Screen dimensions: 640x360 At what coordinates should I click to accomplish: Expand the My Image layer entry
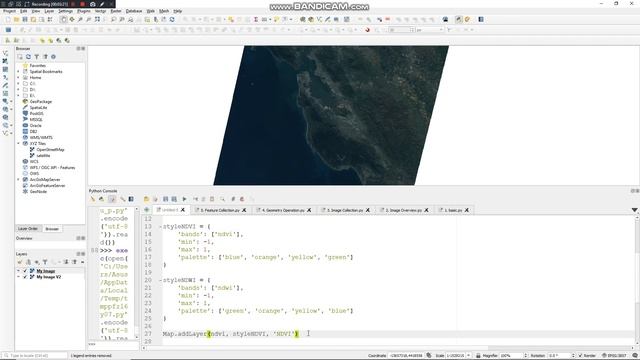tap(18, 271)
